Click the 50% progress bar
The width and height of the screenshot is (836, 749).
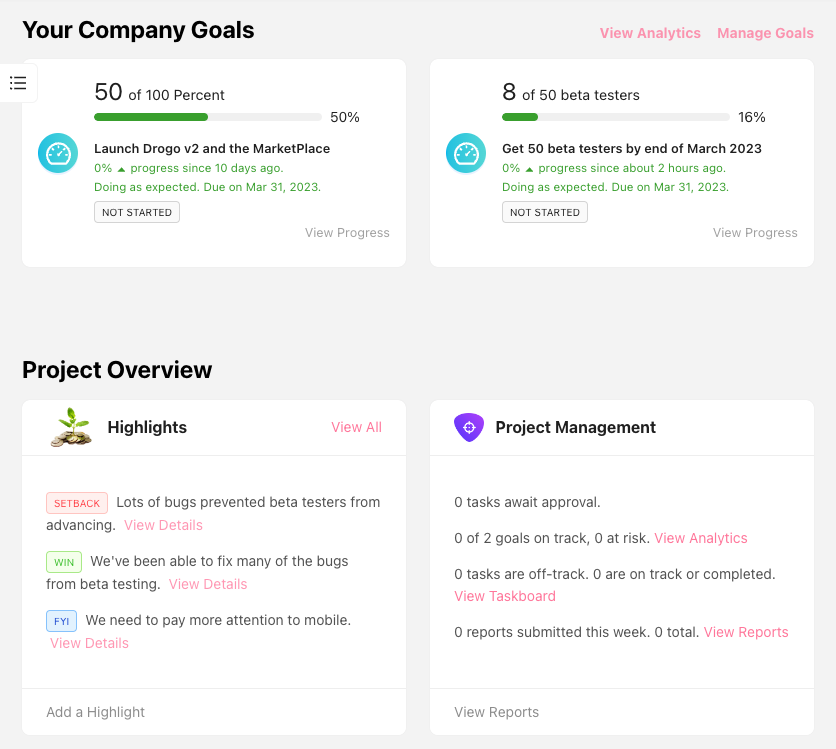click(x=207, y=117)
